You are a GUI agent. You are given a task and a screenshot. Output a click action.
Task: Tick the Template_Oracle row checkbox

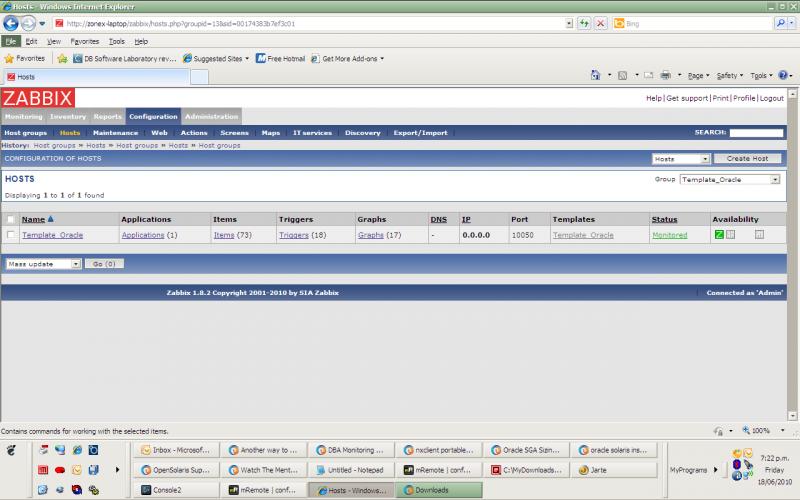tap(11, 235)
